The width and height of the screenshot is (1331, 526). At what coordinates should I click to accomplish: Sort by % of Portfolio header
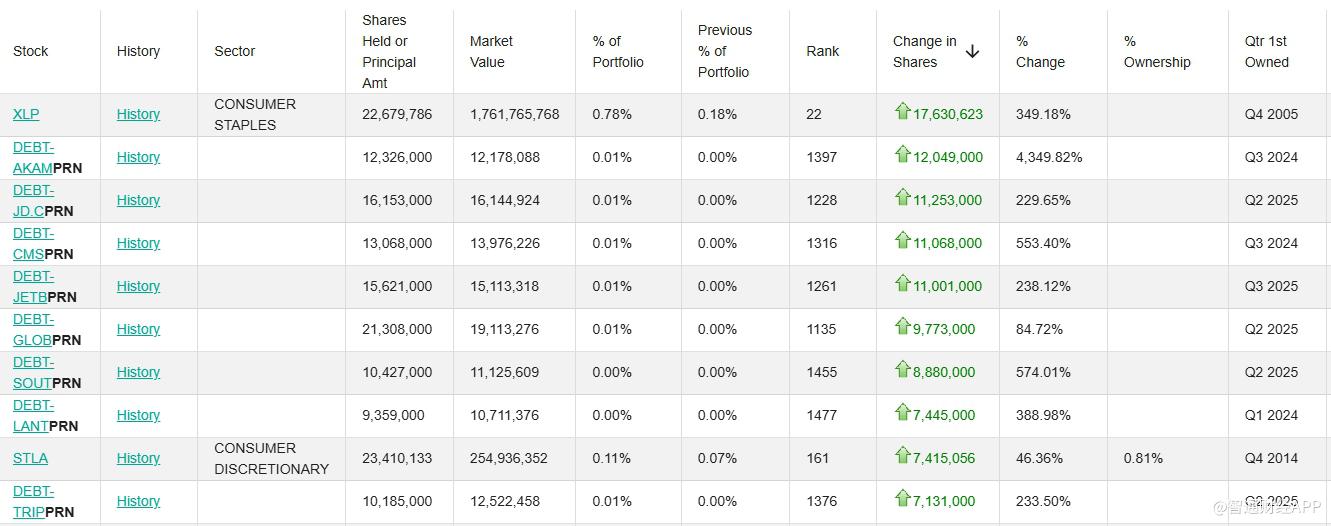coord(617,52)
